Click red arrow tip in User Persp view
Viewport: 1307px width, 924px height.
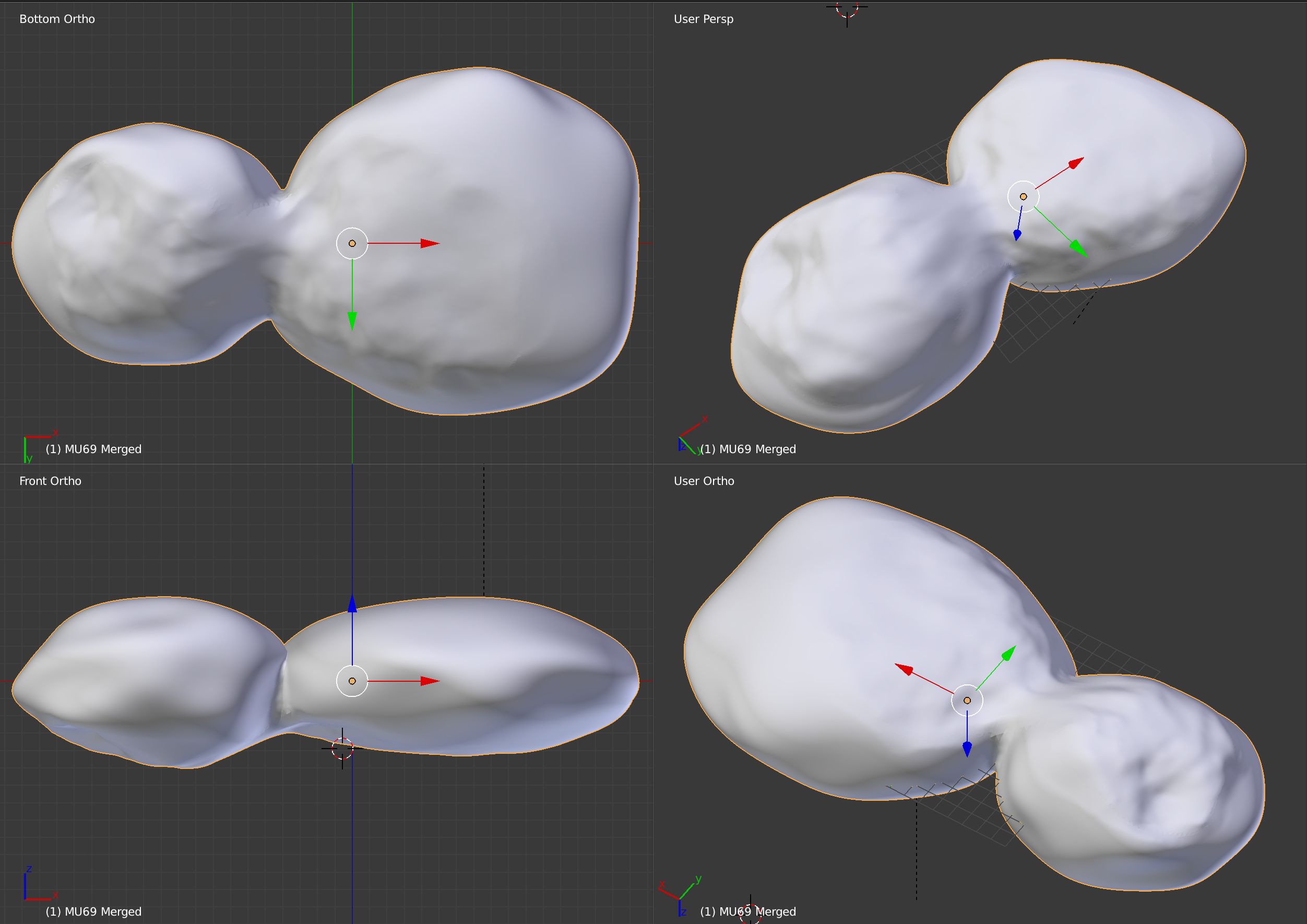[1075, 163]
